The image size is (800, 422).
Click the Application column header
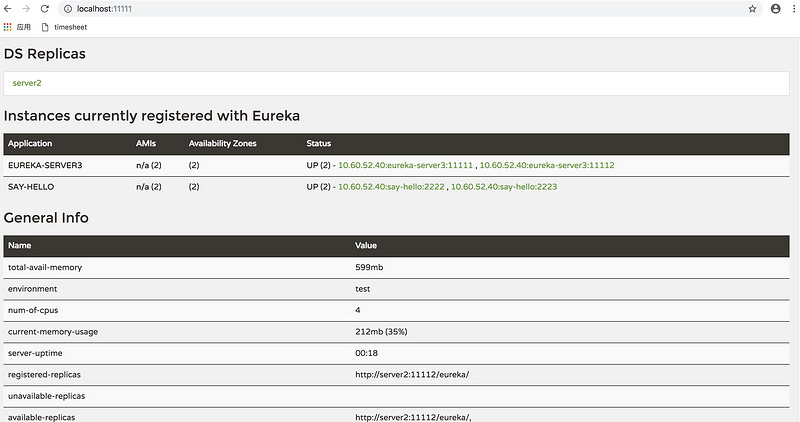[x=30, y=144]
